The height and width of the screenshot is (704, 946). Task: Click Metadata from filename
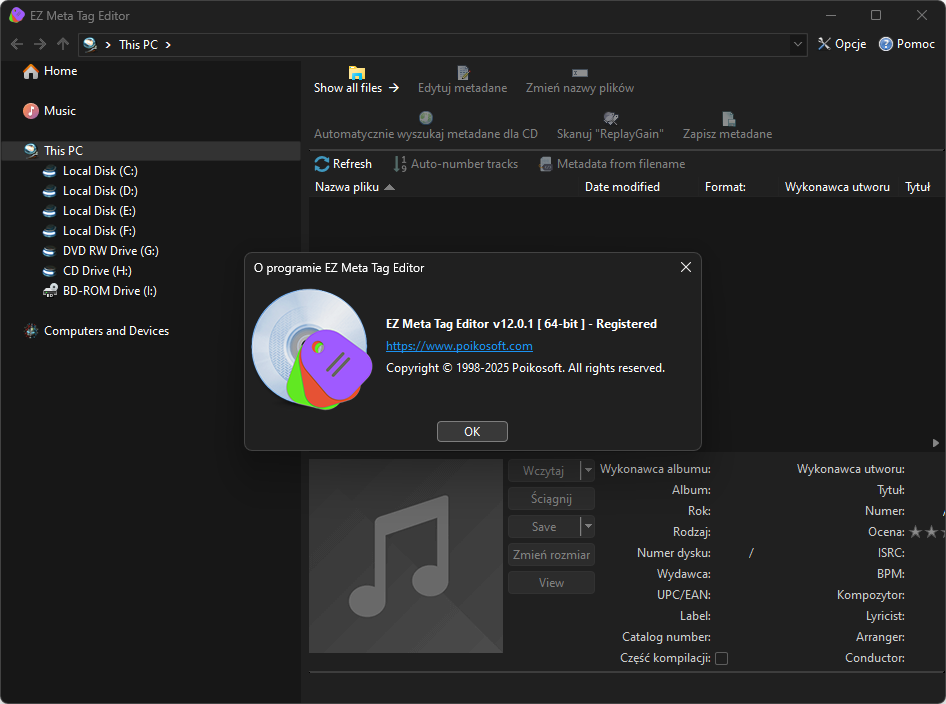pos(612,164)
